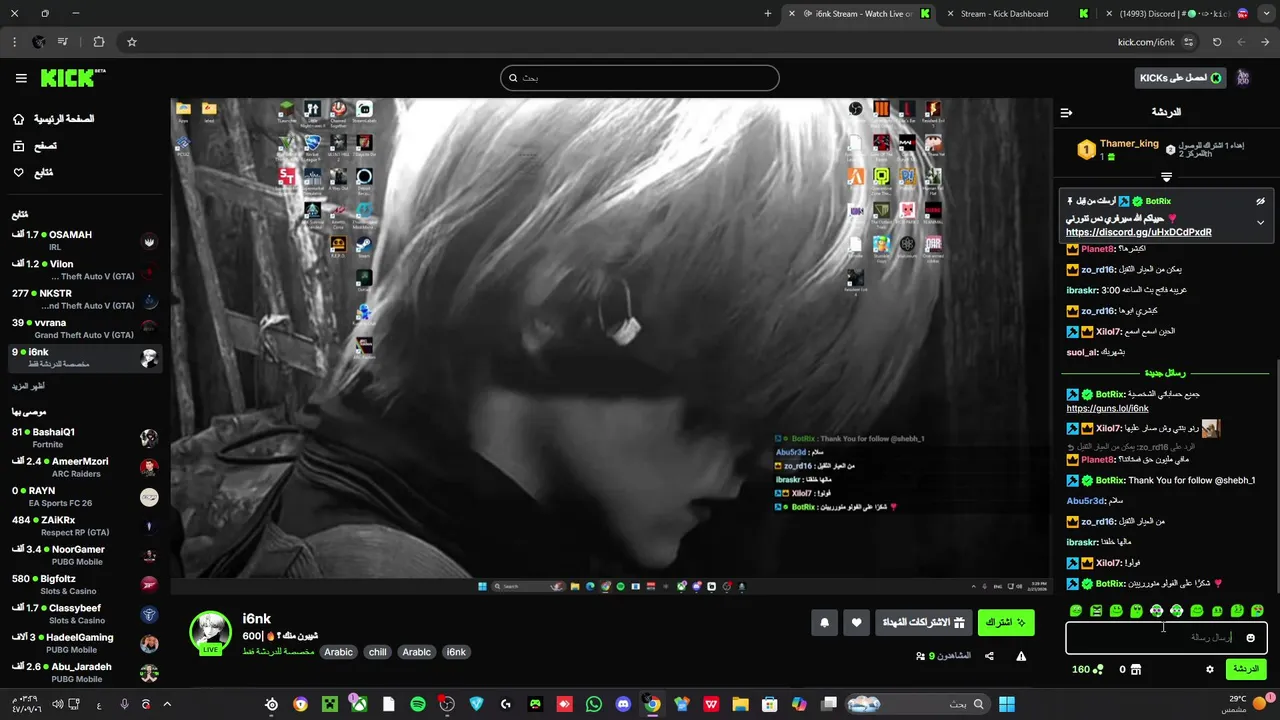This screenshot has height=720, width=1280.
Task: Open Bigfoltz Slots & Casino channel
Action: [x=85, y=584]
